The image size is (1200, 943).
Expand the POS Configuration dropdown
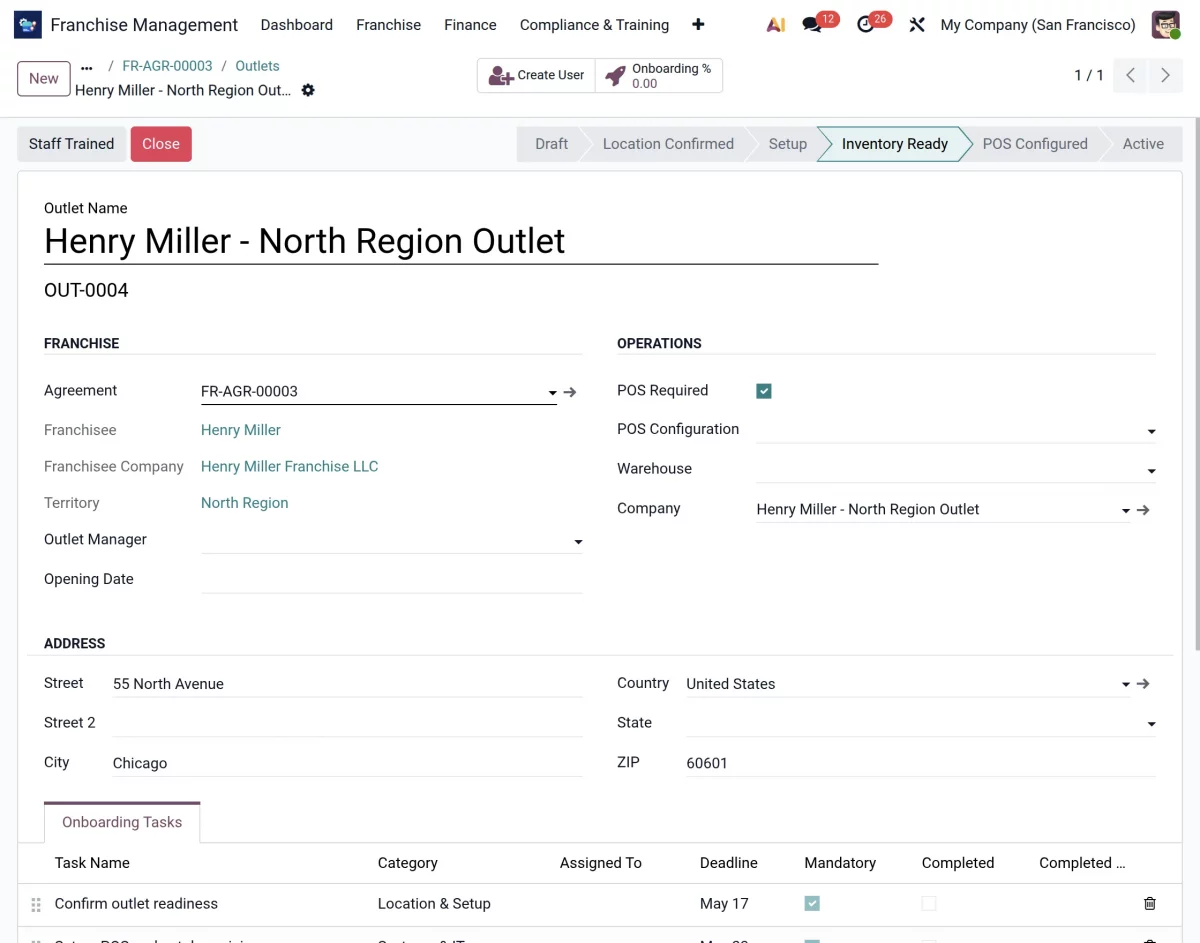(1151, 432)
